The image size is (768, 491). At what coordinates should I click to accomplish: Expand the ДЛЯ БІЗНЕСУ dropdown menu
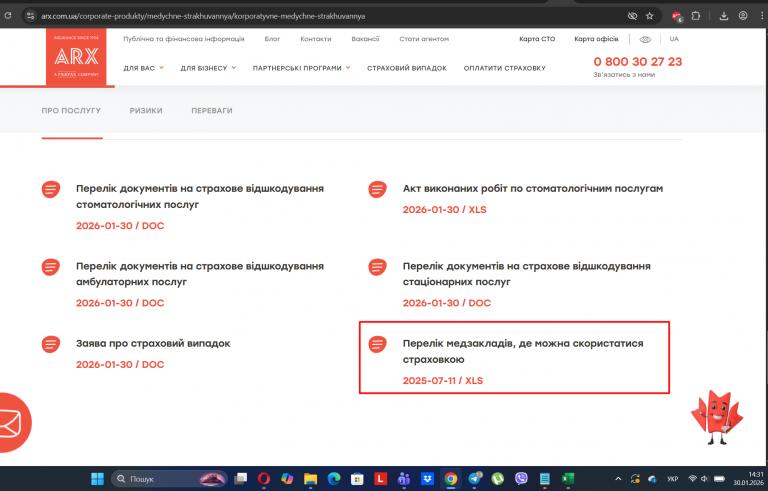tap(208, 68)
